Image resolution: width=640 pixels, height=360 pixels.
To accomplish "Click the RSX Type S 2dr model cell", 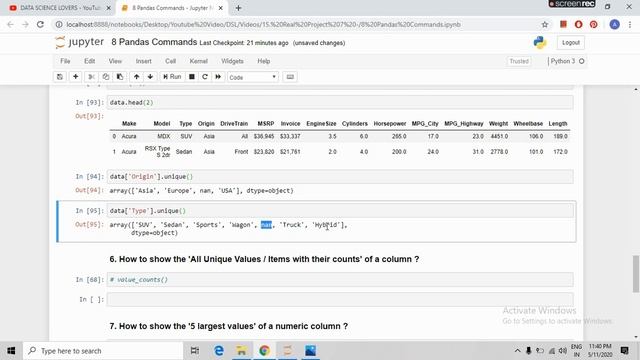I will click(x=158, y=151).
